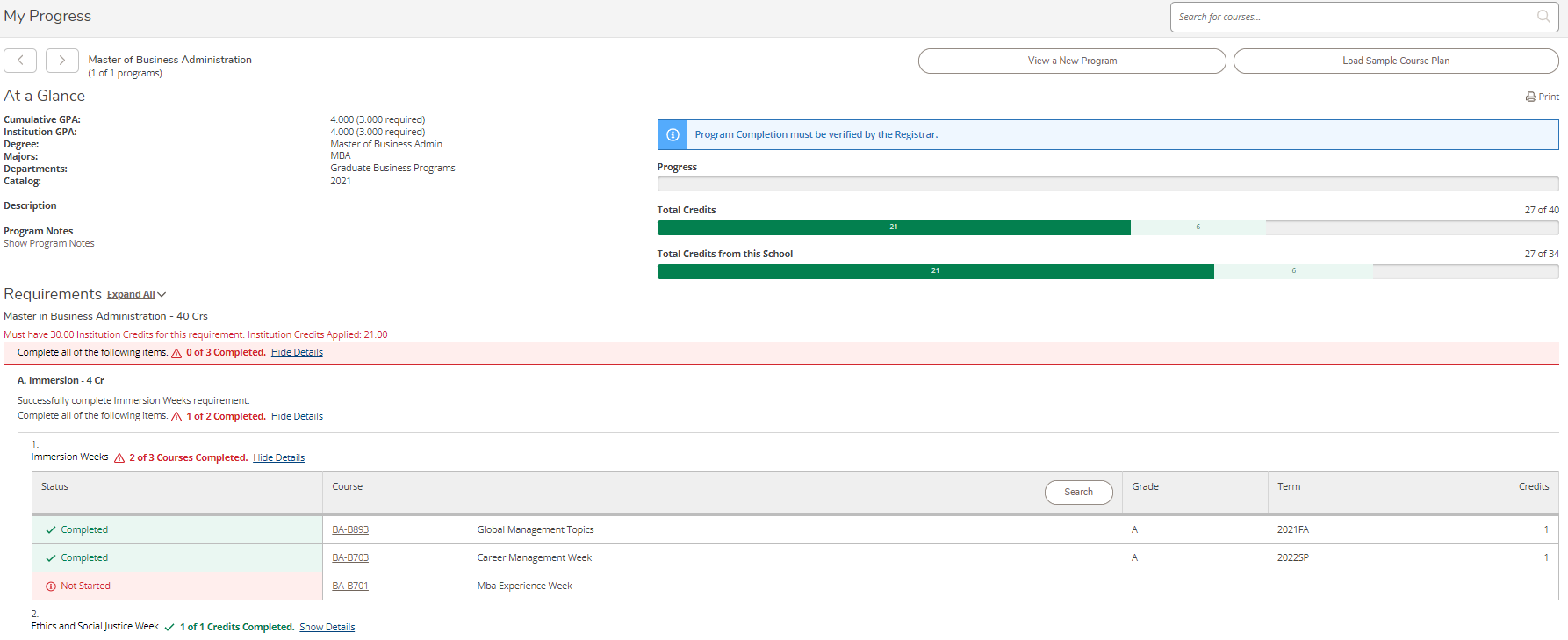Hide details for Immersion Weeks
The height and width of the screenshot is (640, 1568).
pos(278,458)
